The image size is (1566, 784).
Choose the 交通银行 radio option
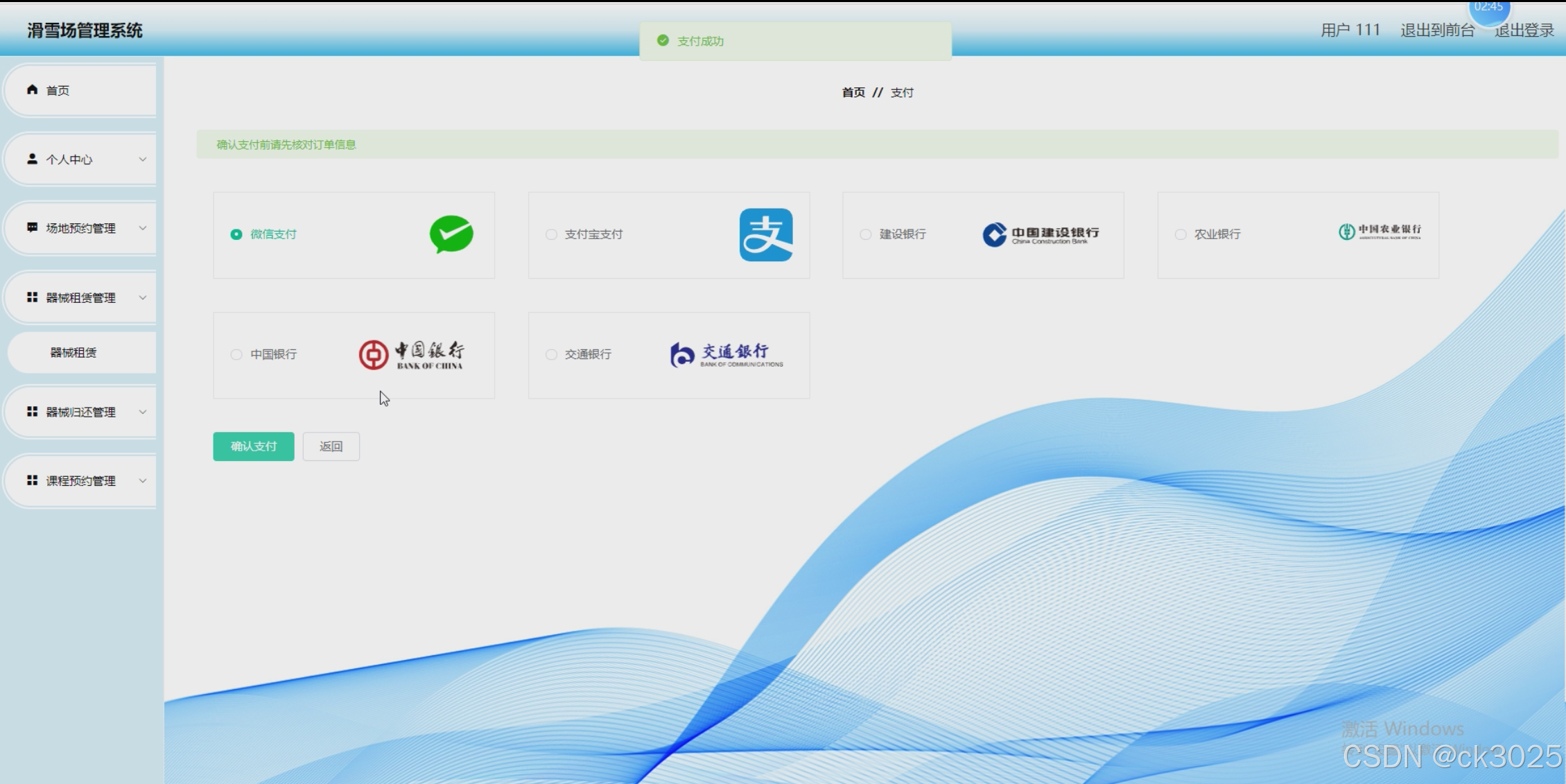coord(551,354)
